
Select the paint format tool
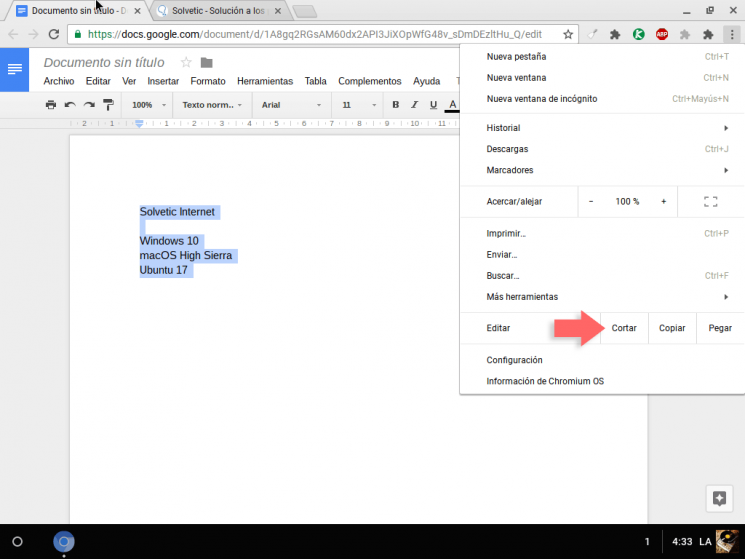(x=108, y=104)
